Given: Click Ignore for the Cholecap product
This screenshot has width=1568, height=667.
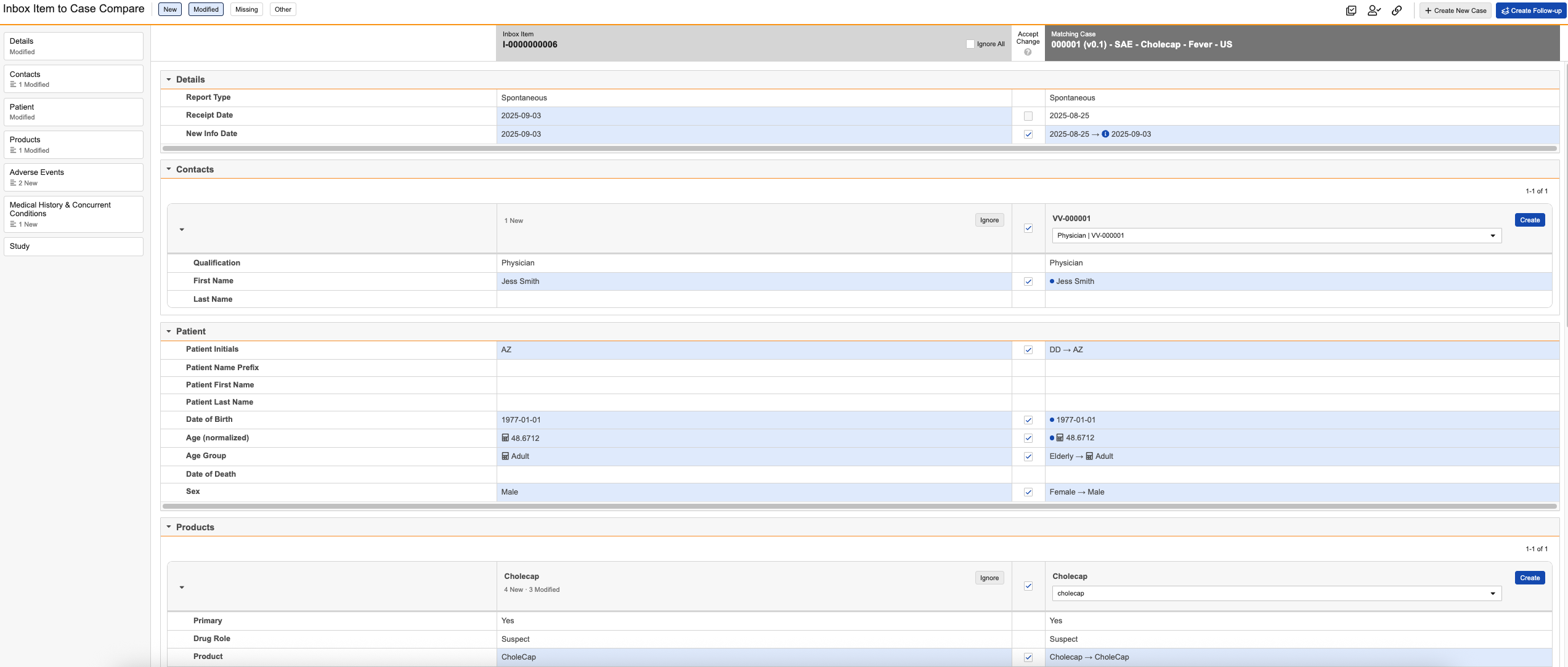Looking at the screenshot, I should coord(989,578).
